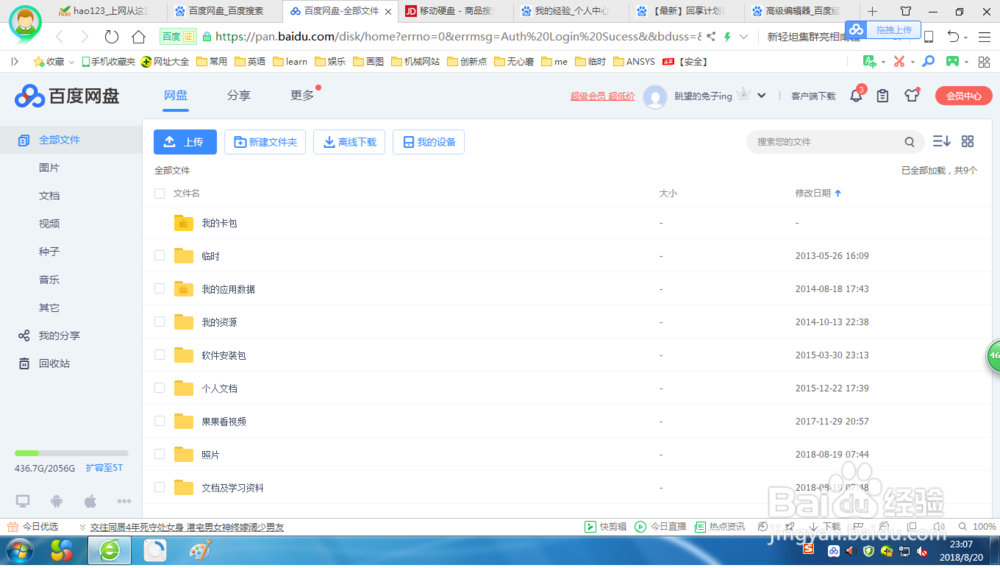The width and height of the screenshot is (1000, 568).
Task: Switch to the 网盘 tab
Action: coord(175,96)
